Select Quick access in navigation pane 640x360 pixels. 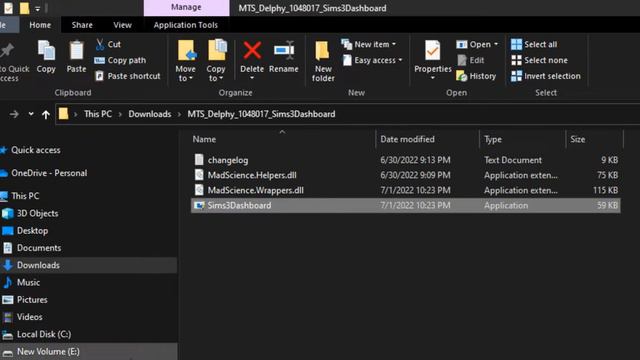click(x=36, y=150)
